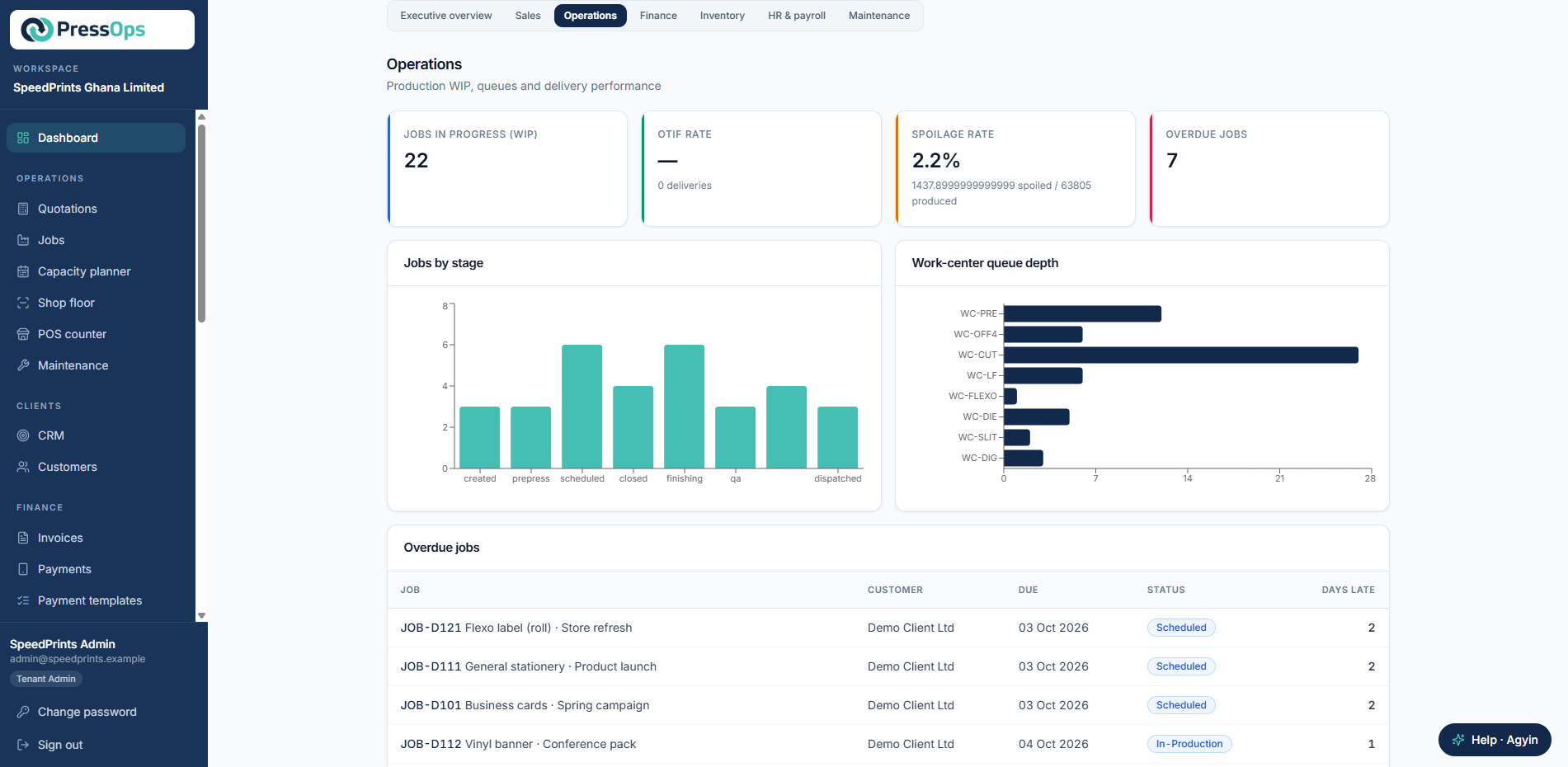The height and width of the screenshot is (767, 1568).
Task: Click the Maintenance wrench icon in sidebar
Action: [23, 365]
